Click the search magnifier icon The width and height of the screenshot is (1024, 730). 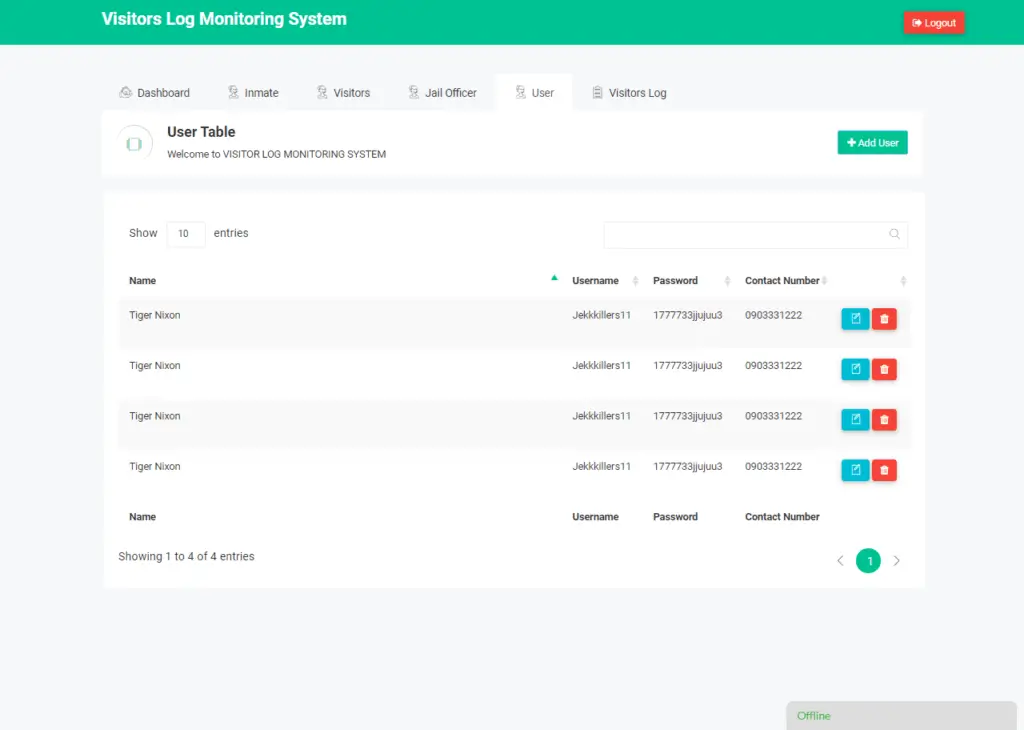point(894,233)
